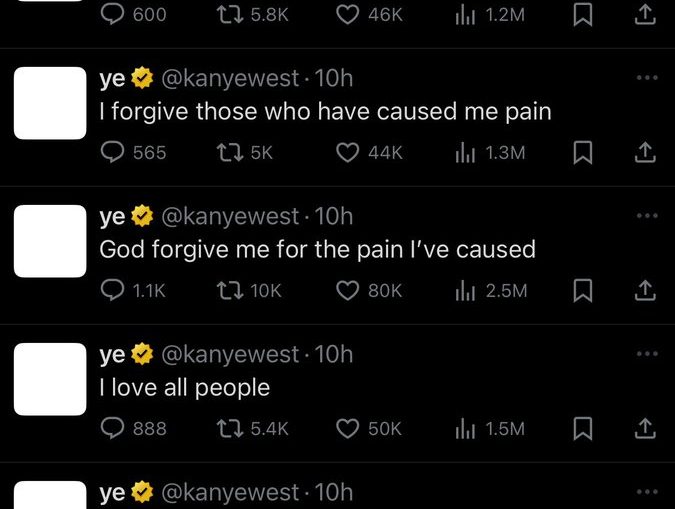Share the "God forgive me" tweet

[x=645, y=291]
